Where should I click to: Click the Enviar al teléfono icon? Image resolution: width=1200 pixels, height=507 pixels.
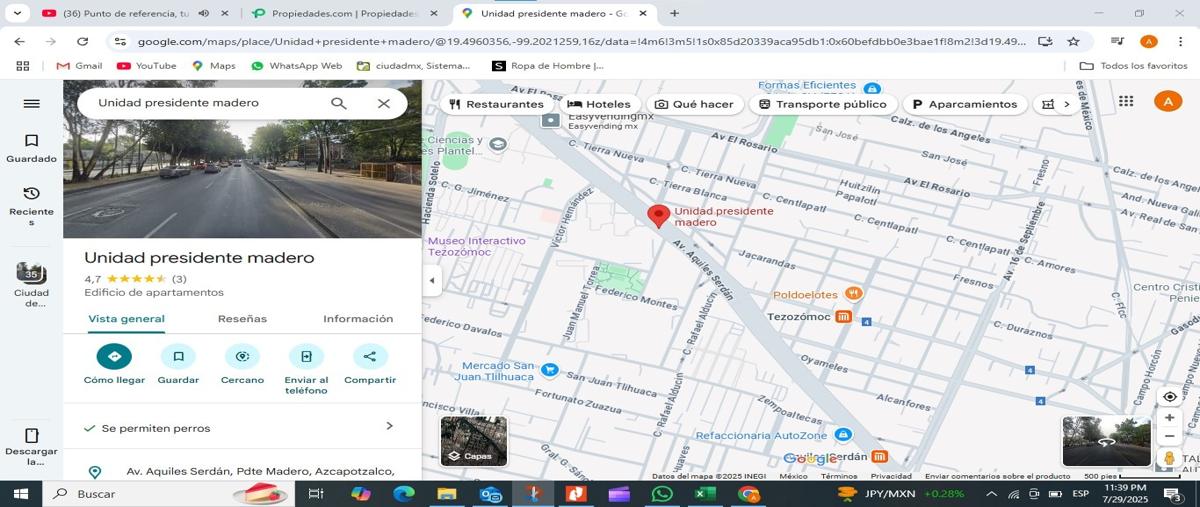306,356
